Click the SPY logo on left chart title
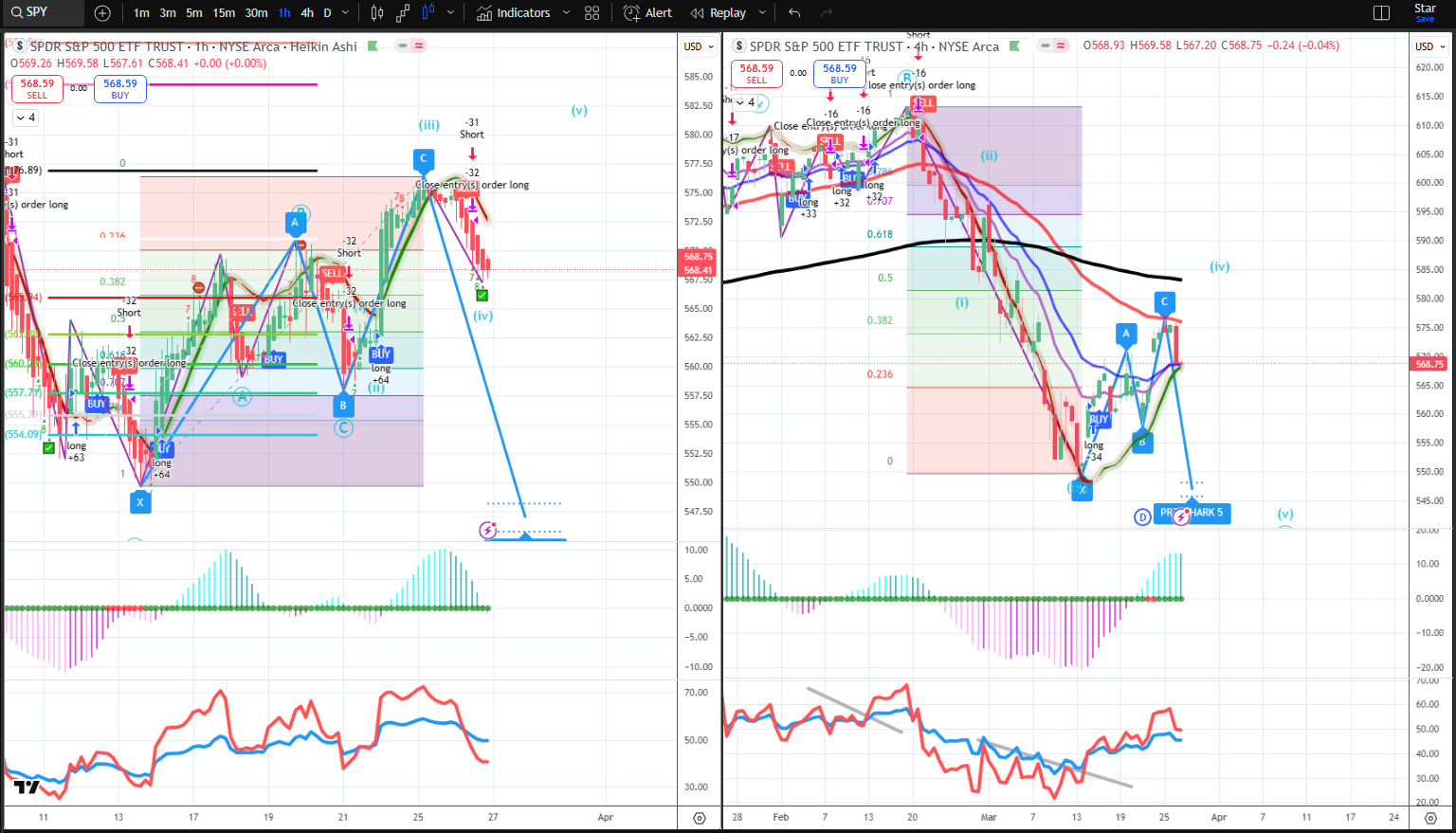Viewport: 1456px width, 833px height. [x=19, y=45]
